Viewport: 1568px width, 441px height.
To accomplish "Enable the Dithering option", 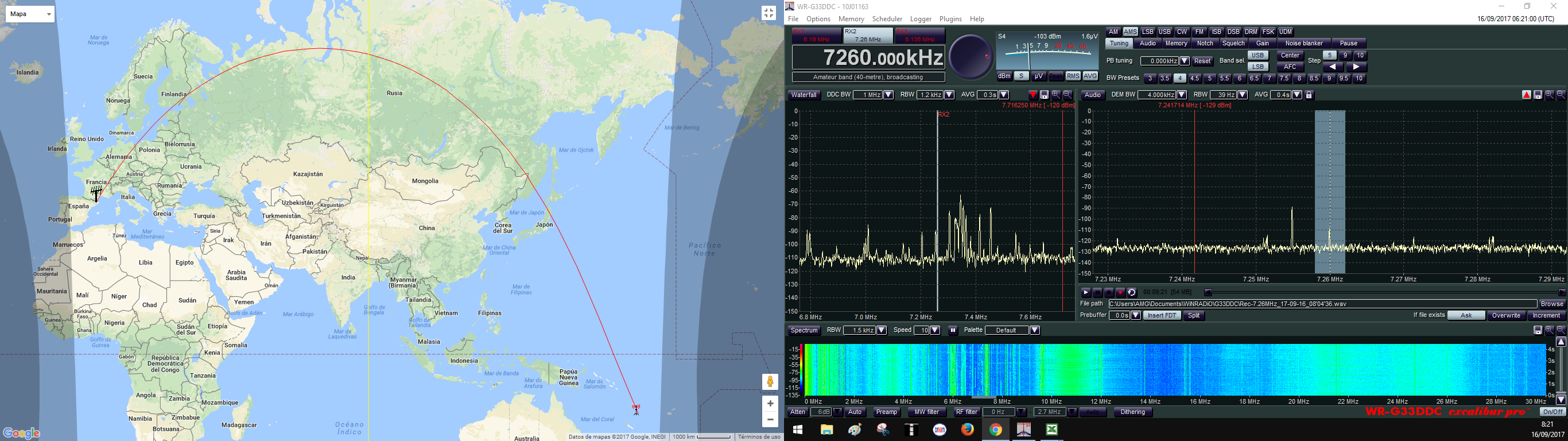I will coord(1132,412).
